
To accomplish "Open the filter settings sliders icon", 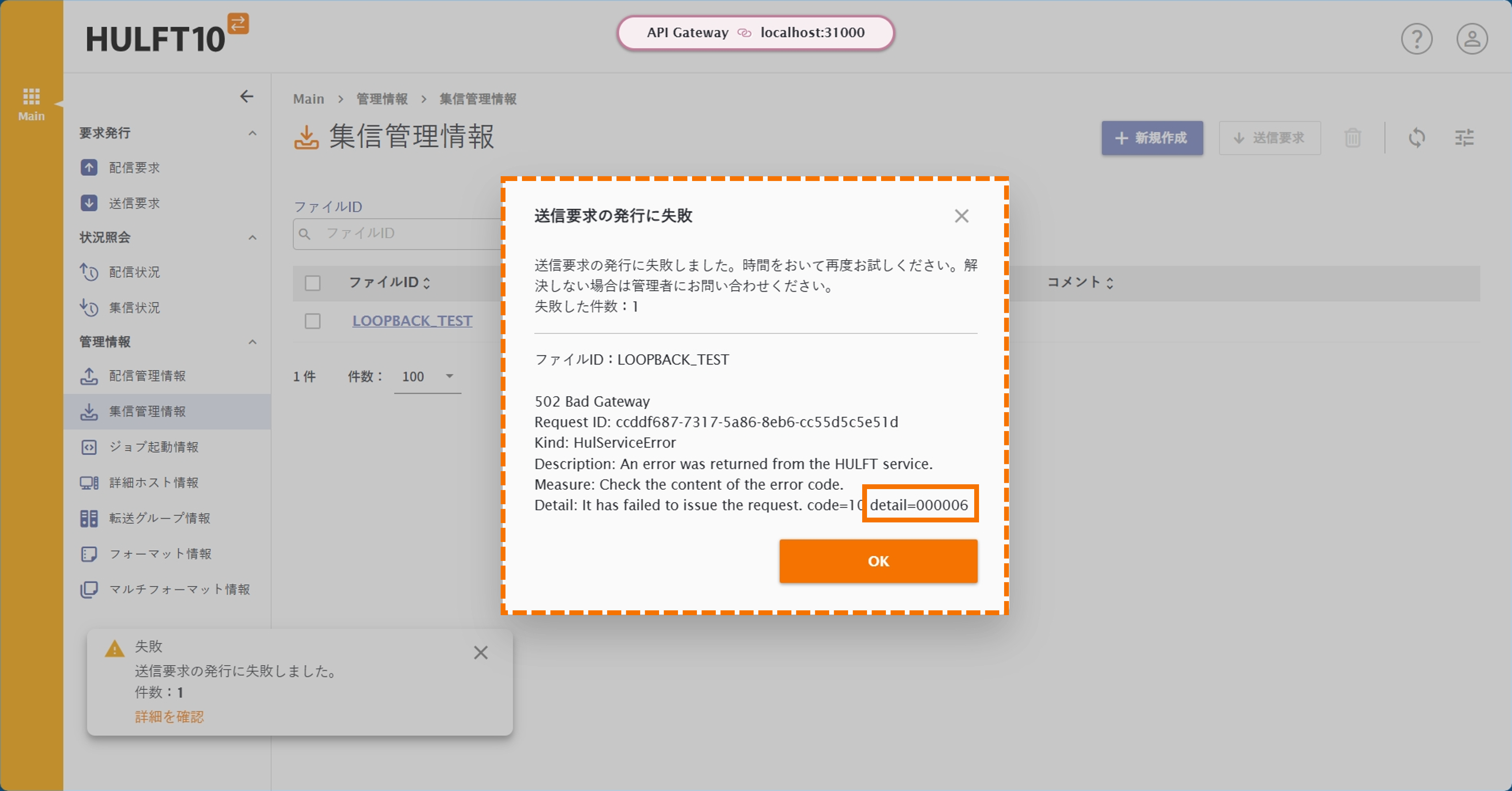I will point(1464,138).
